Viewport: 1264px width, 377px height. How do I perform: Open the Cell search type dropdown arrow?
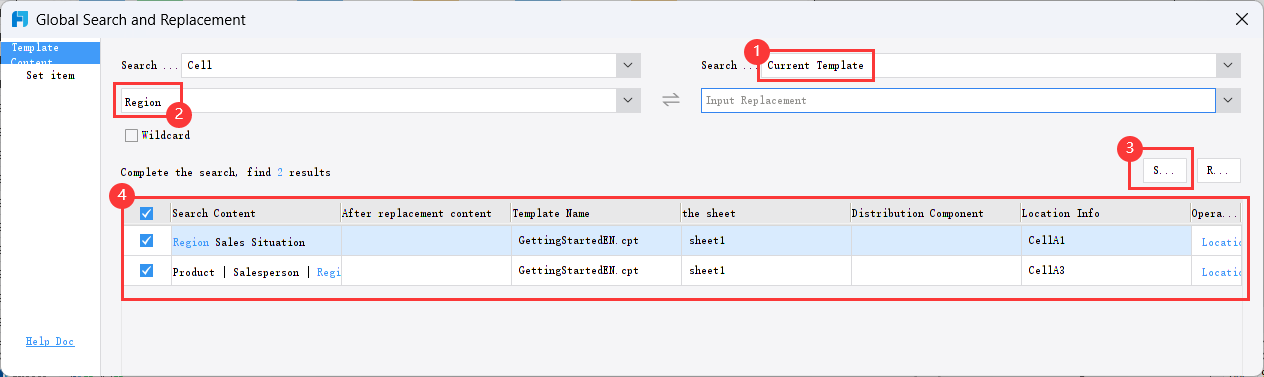(x=628, y=65)
